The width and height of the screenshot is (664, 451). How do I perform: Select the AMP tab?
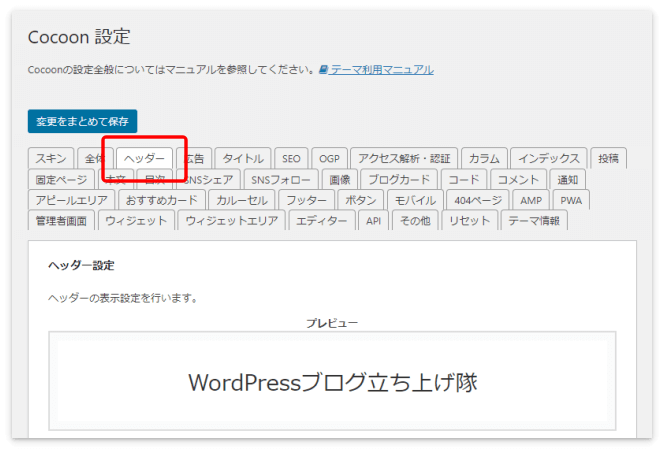[x=531, y=200]
